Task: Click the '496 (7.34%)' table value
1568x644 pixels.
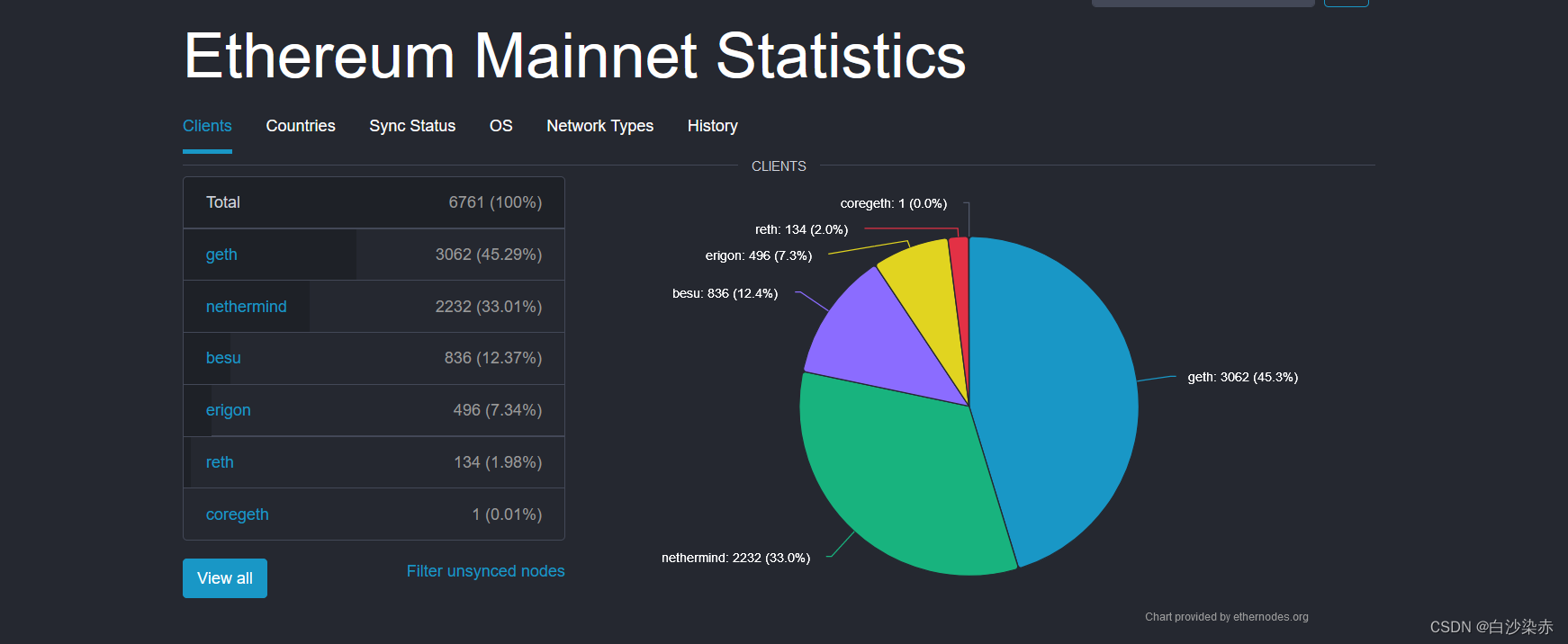Action: click(498, 410)
